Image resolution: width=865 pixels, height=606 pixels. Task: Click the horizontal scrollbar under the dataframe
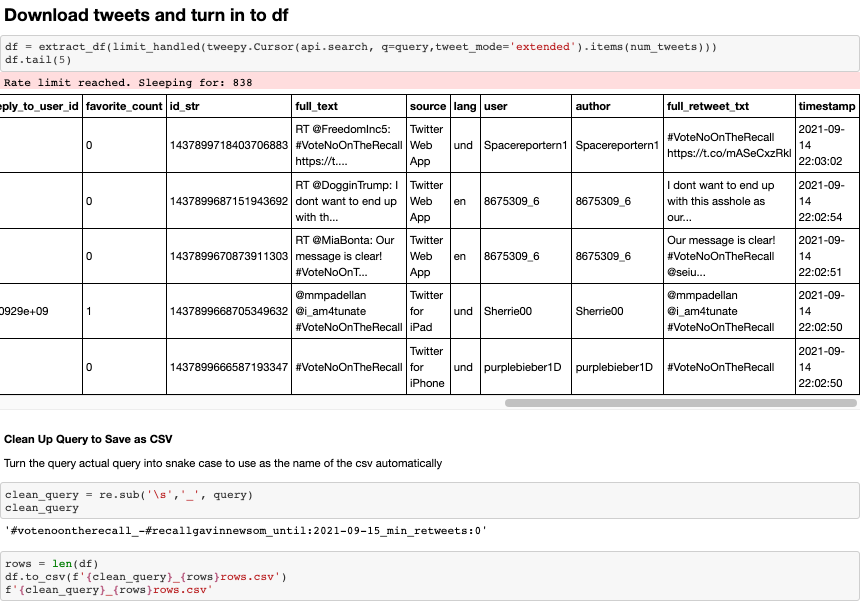(681, 403)
